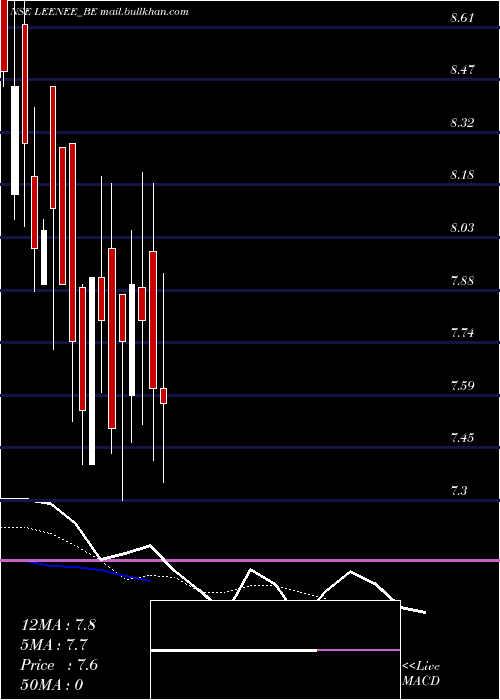Click the '<<Live MACD' label
The height and width of the screenshot is (700, 500).
pos(421,674)
